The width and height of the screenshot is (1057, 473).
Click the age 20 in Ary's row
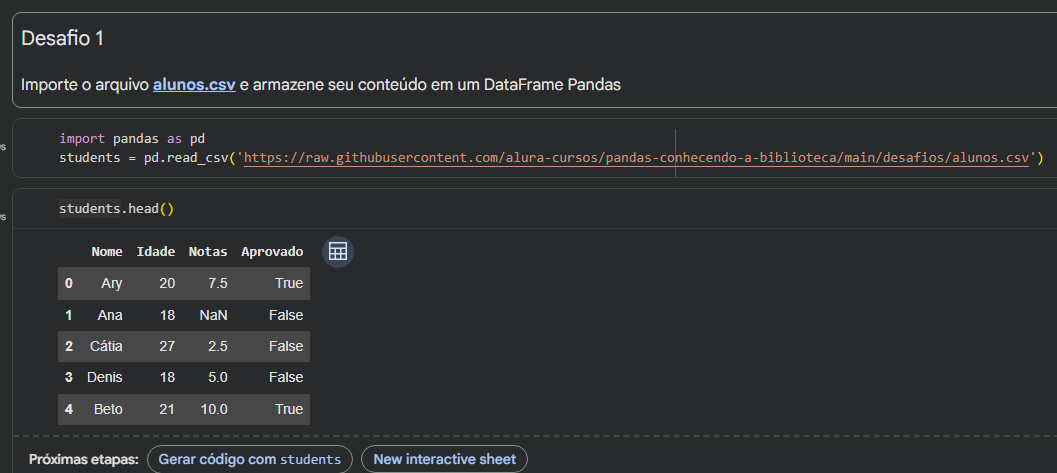(167, 284)
